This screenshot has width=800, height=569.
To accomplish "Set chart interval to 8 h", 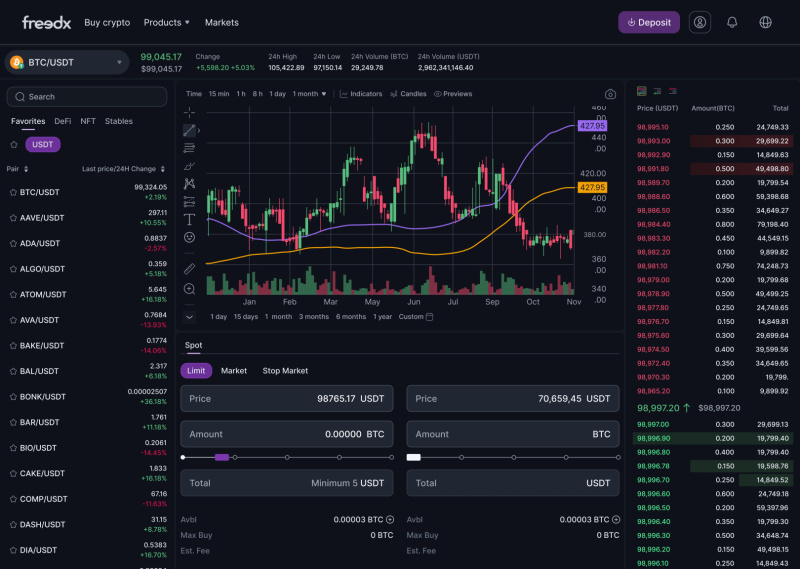I will (258, 94).
